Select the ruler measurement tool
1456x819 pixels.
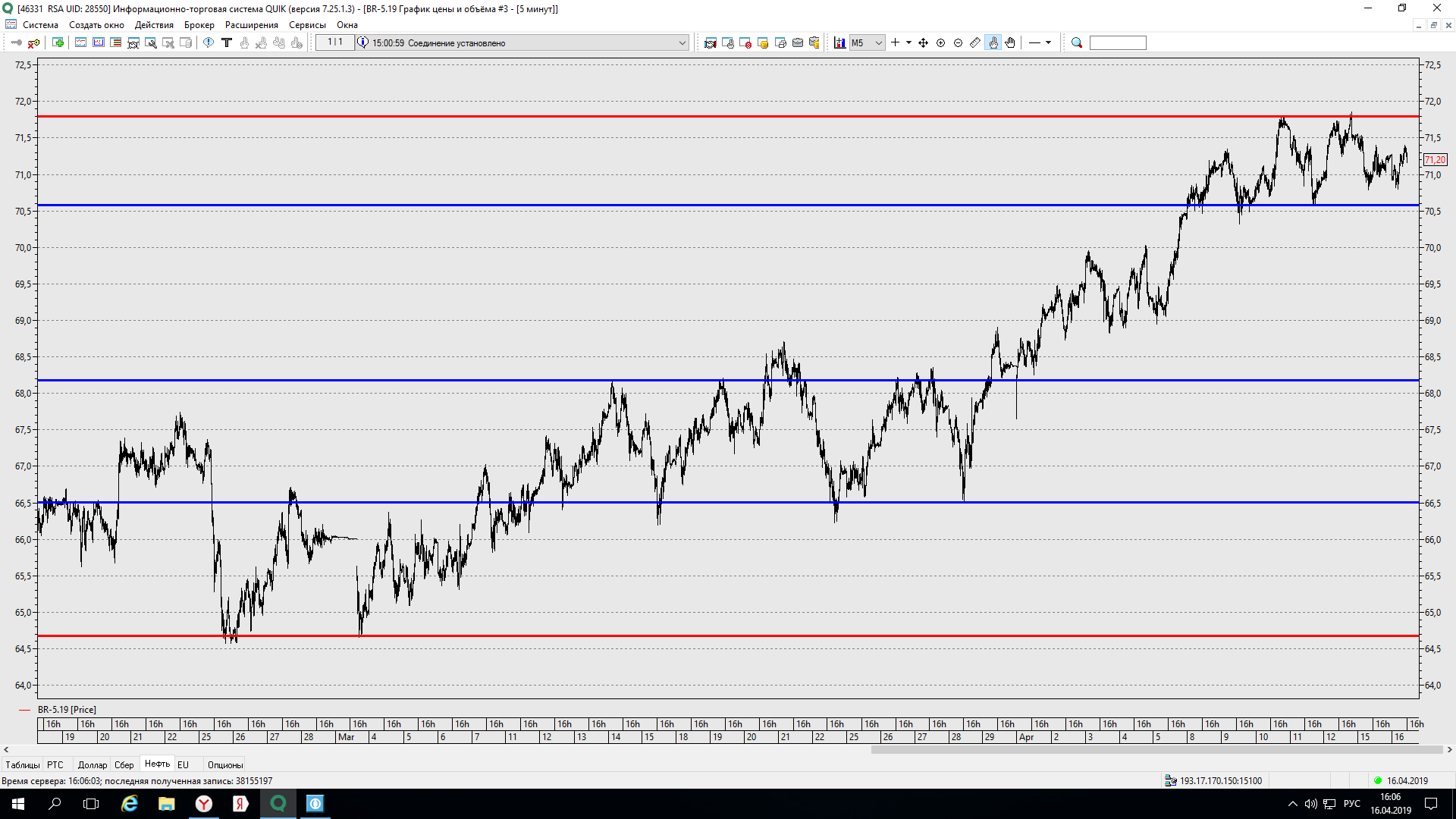(x=975, y=43)
